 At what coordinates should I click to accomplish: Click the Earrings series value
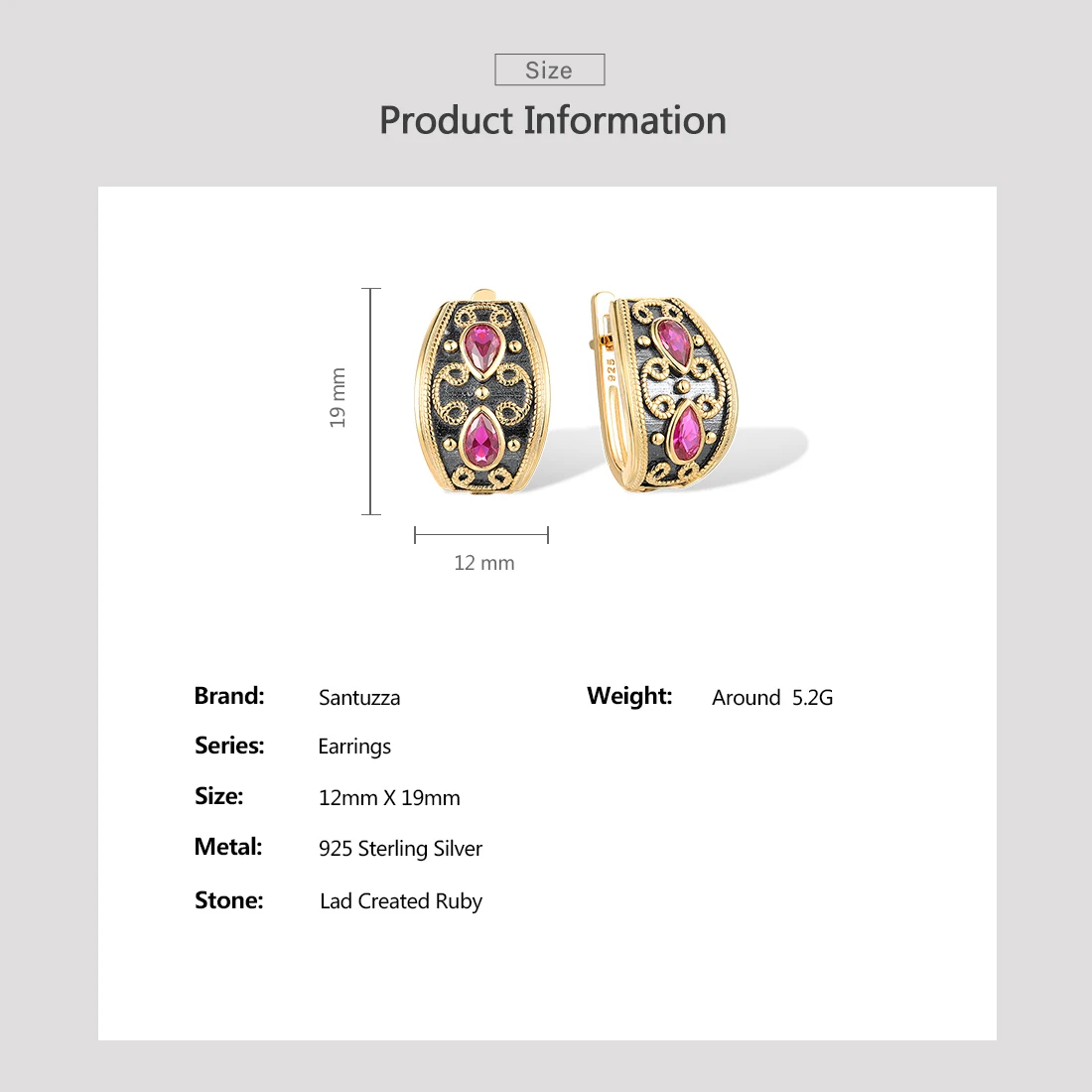click(354, 747)
